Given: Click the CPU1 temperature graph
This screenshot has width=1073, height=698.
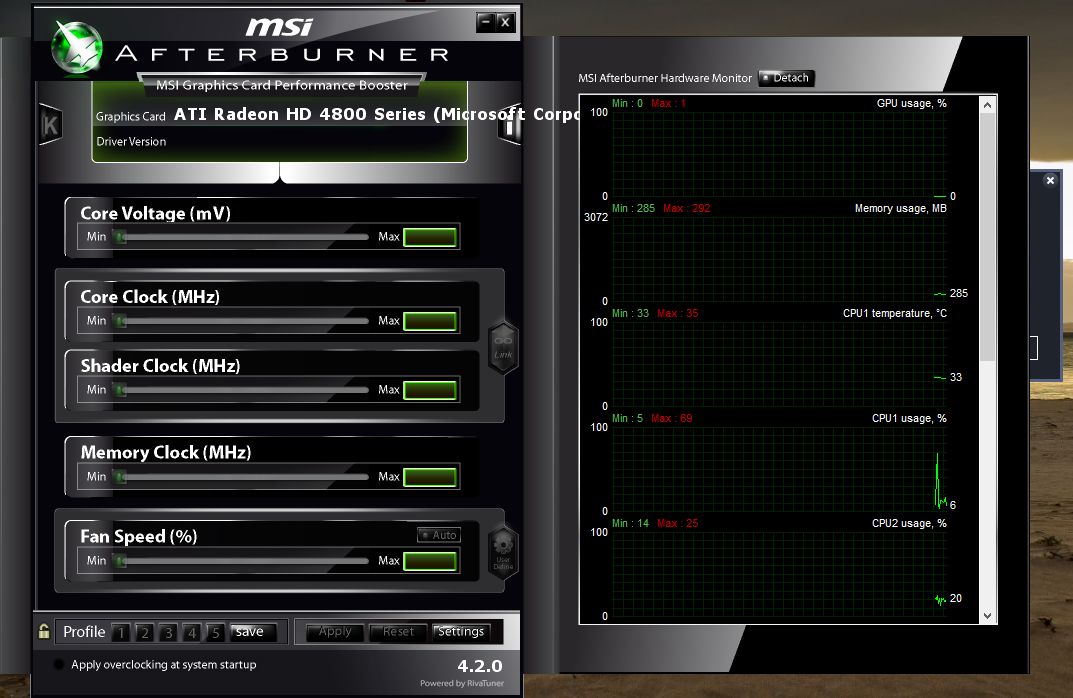Looking at the screenshot, I should tap(779, 364).
